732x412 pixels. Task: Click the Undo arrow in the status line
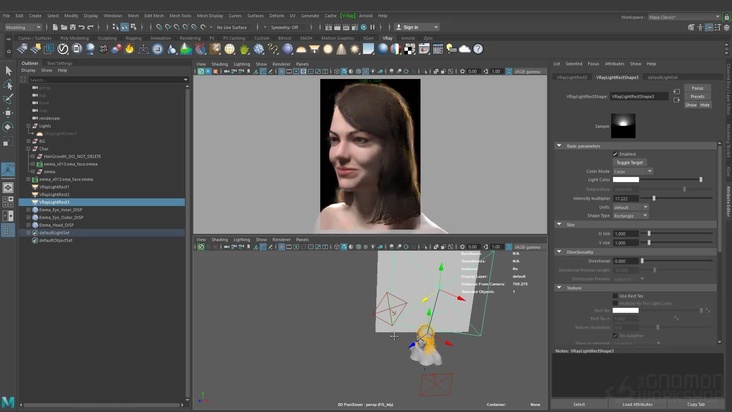(82, 27)
